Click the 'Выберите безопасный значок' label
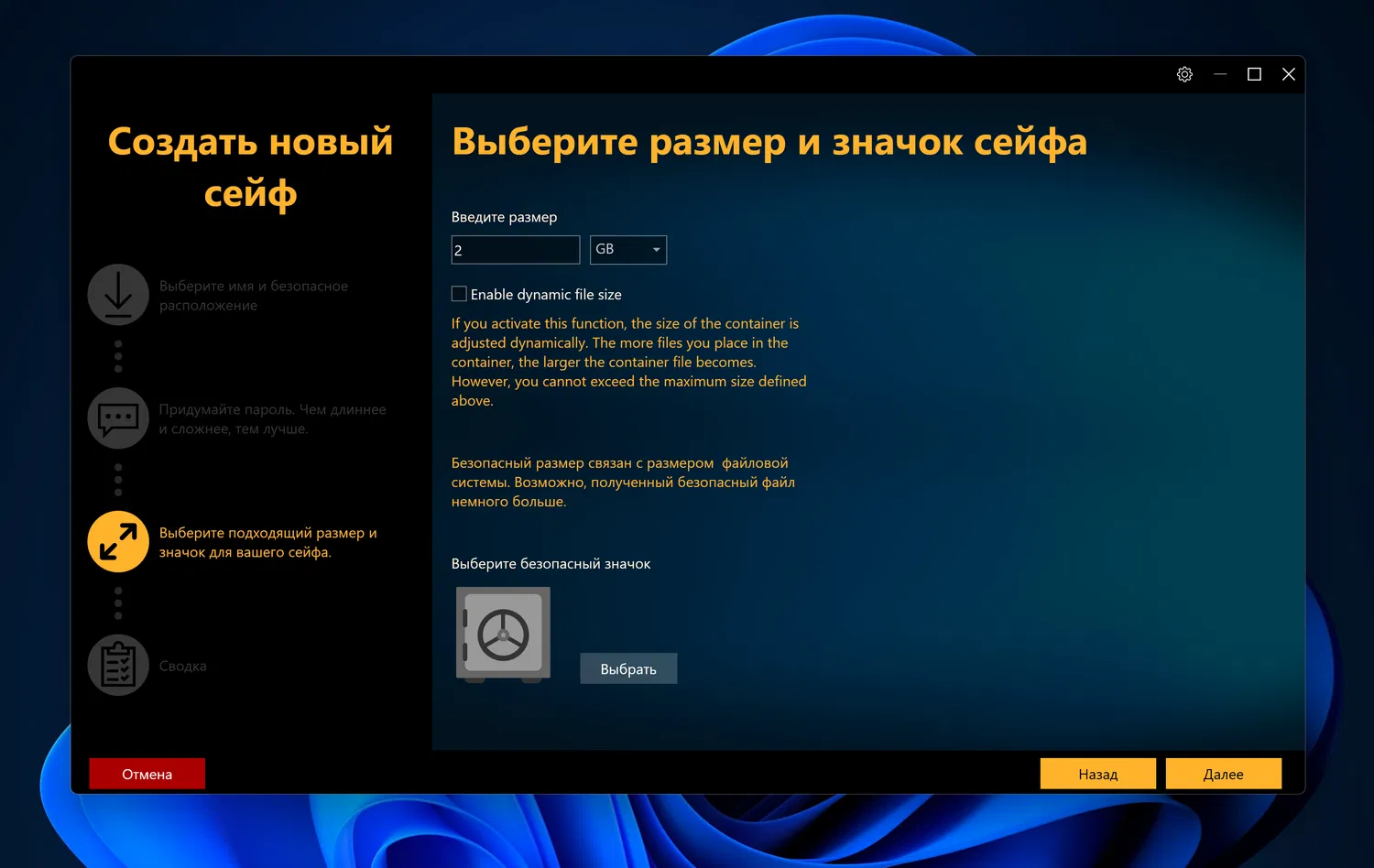The width and height of the screenshot is (1374, 868). coord(551,564)
